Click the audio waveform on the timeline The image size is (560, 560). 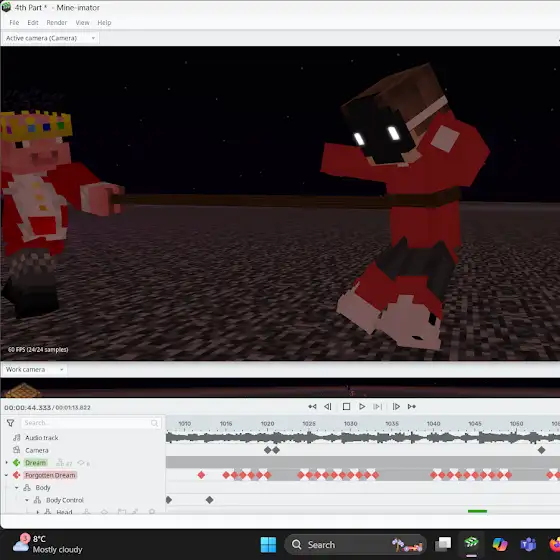coord(363,438)
